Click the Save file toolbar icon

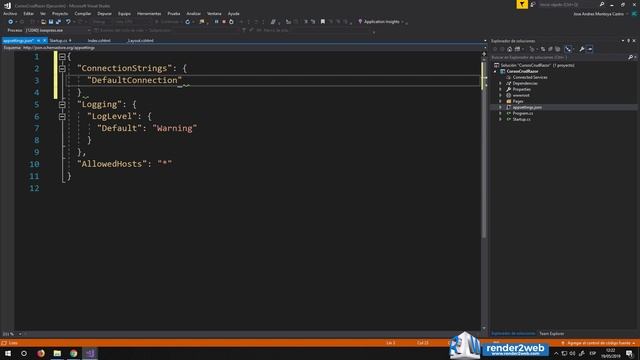coord(51,22)
